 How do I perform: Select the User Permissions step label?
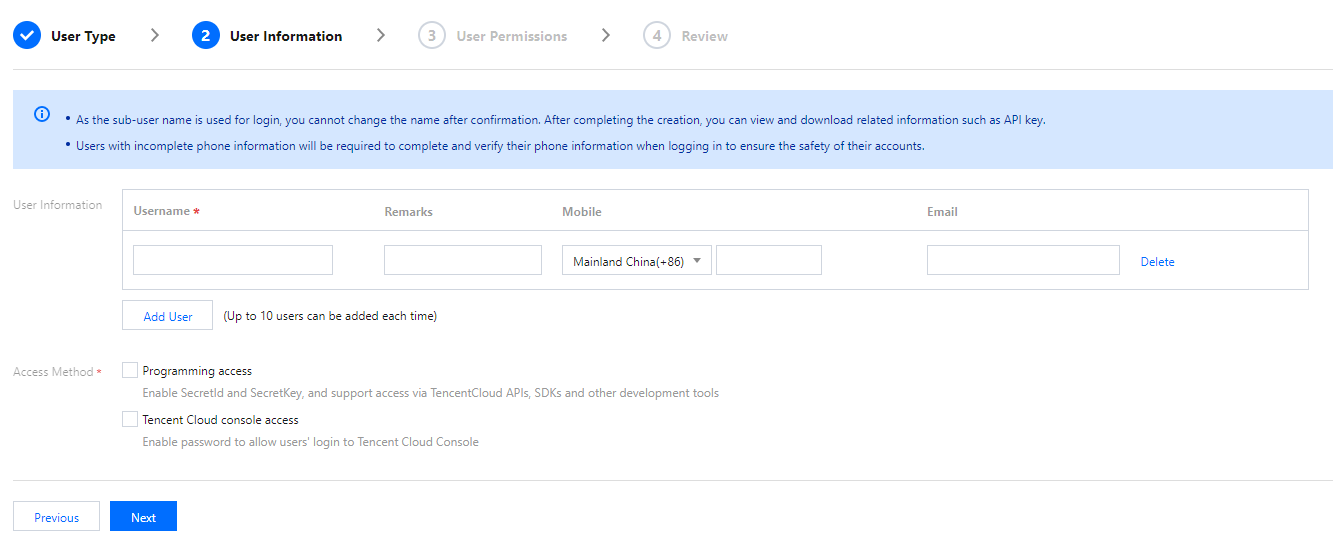pos(511,36)
